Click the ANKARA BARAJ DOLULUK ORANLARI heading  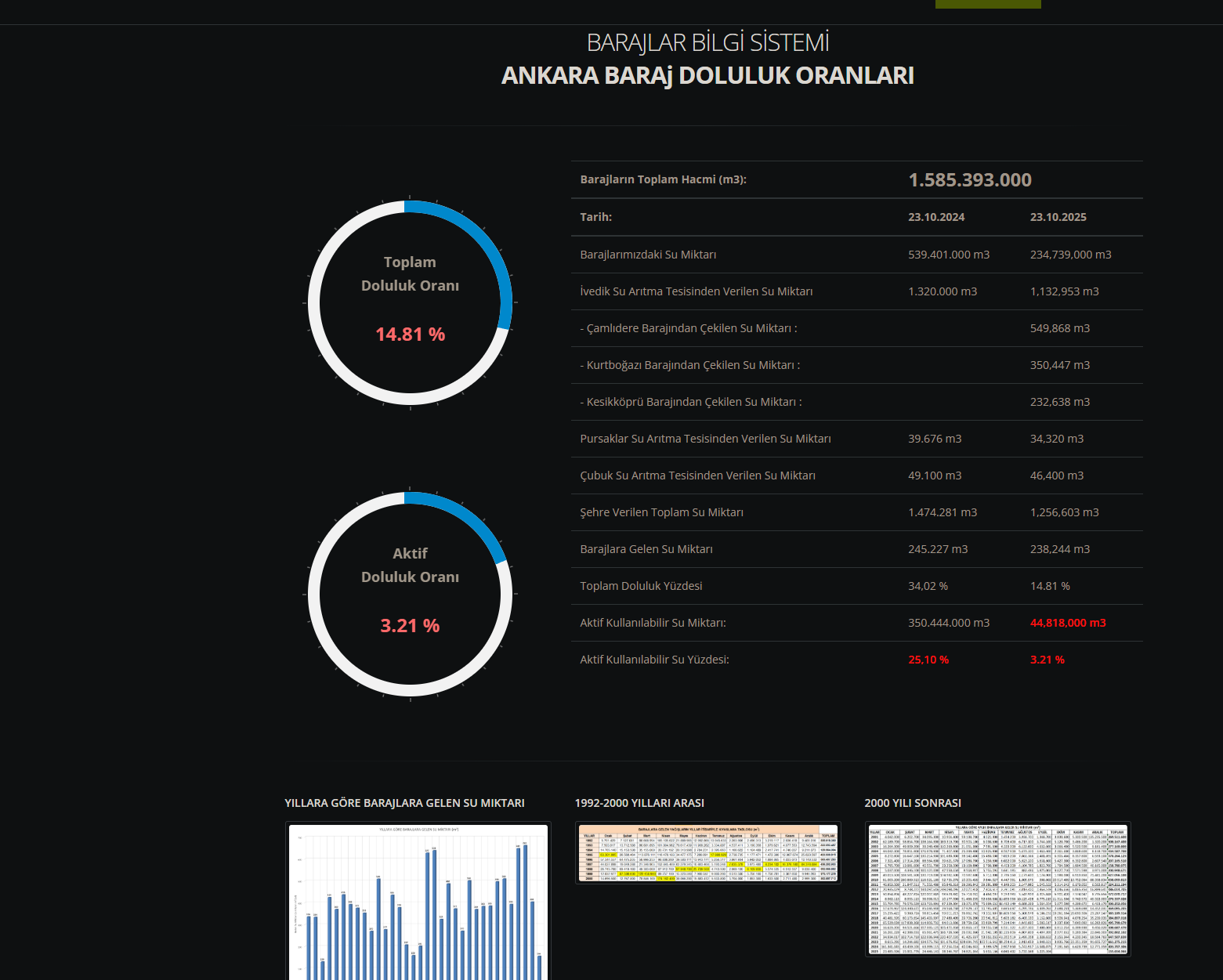(707, 75)
